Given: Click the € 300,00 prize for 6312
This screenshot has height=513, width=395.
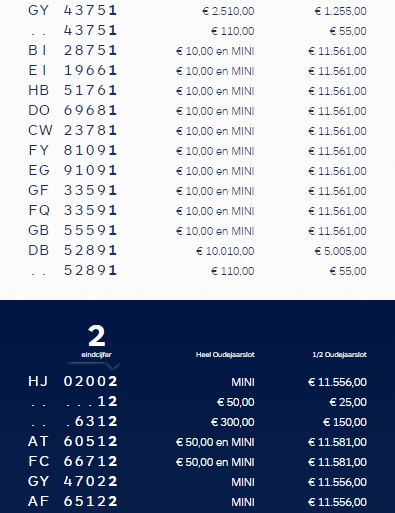Looking at the screenshot, I should coord(233,422).
